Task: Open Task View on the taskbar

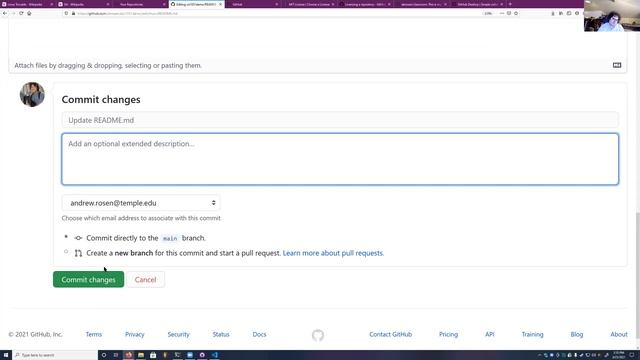Action: pos(116,355)
